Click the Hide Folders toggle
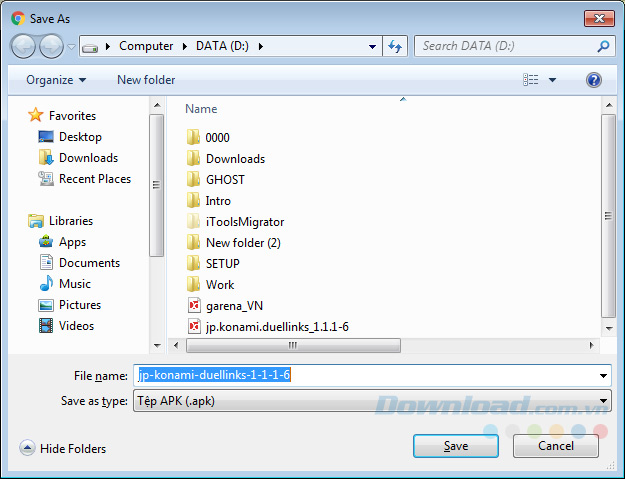625x479 pixels. 63,448
